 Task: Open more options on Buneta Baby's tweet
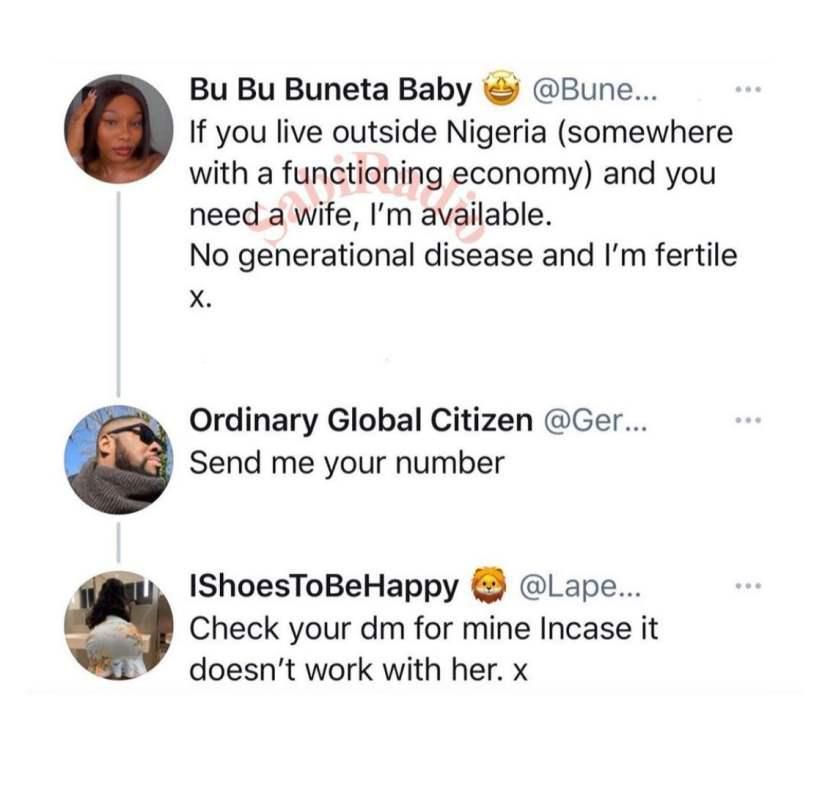pyautogui.click(x=748, y=90)
